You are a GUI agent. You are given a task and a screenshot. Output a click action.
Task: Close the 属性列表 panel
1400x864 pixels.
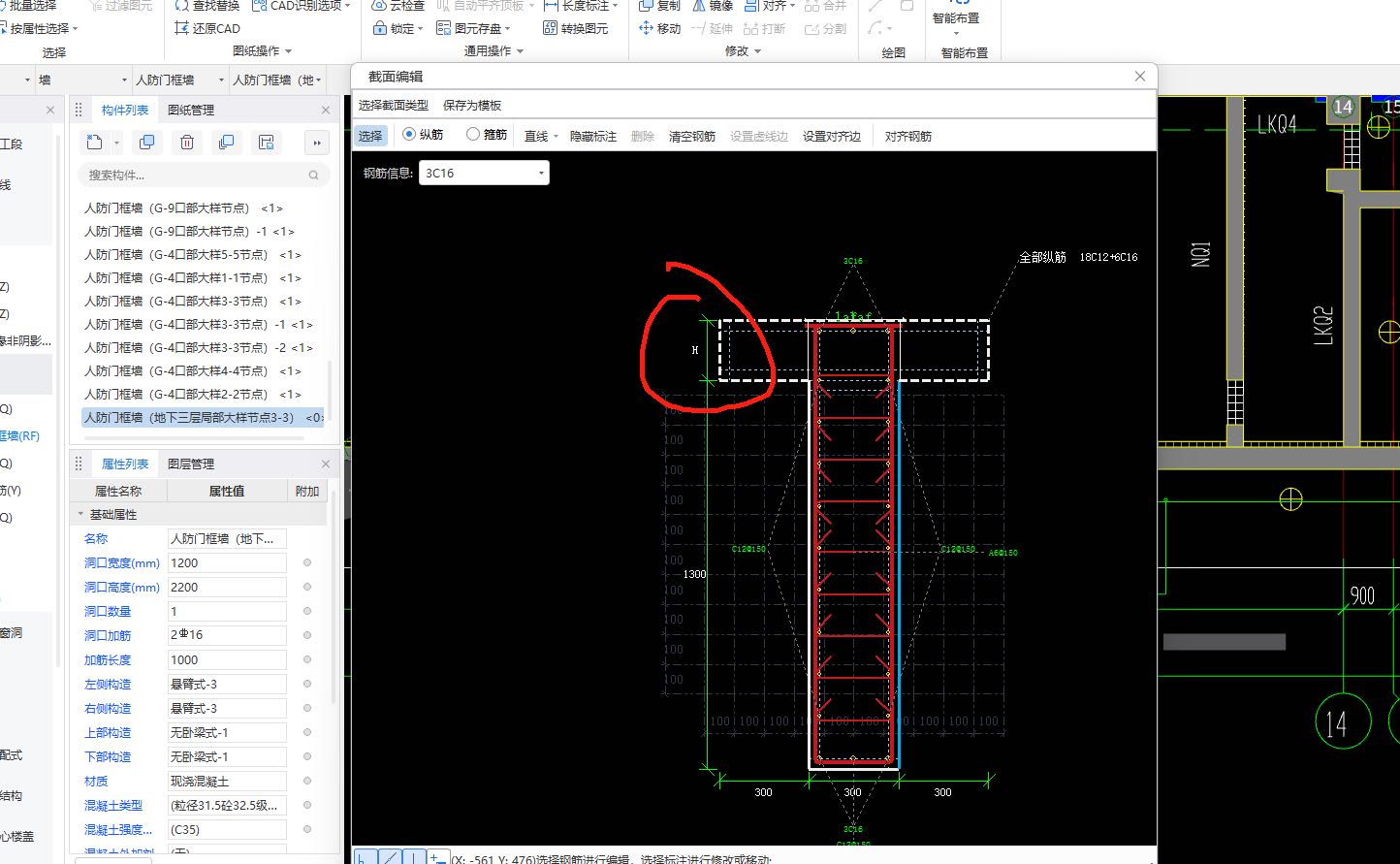[326, 464]
